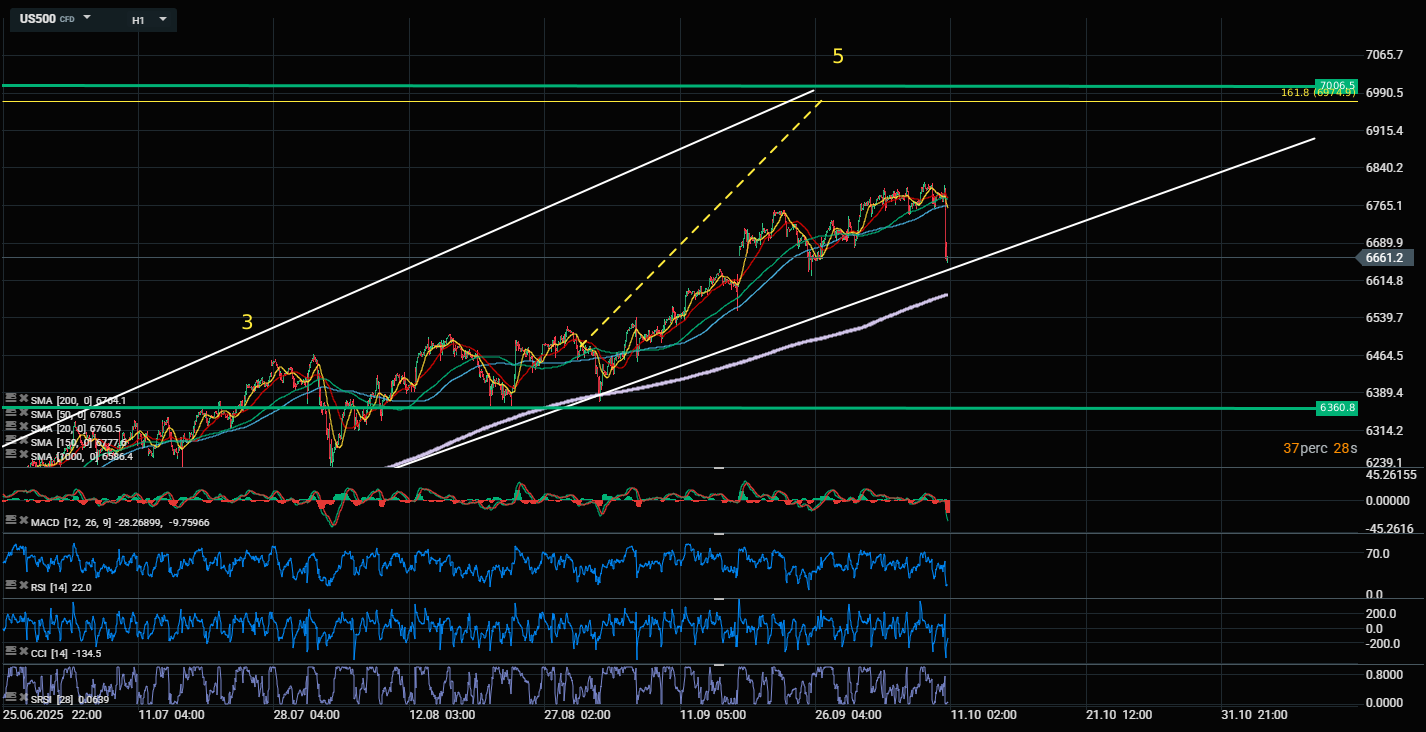This screenshot has height=732, width=1426.
Task: Open settings icon for SMA 200 indicator
Action: (x=10, y=399)
